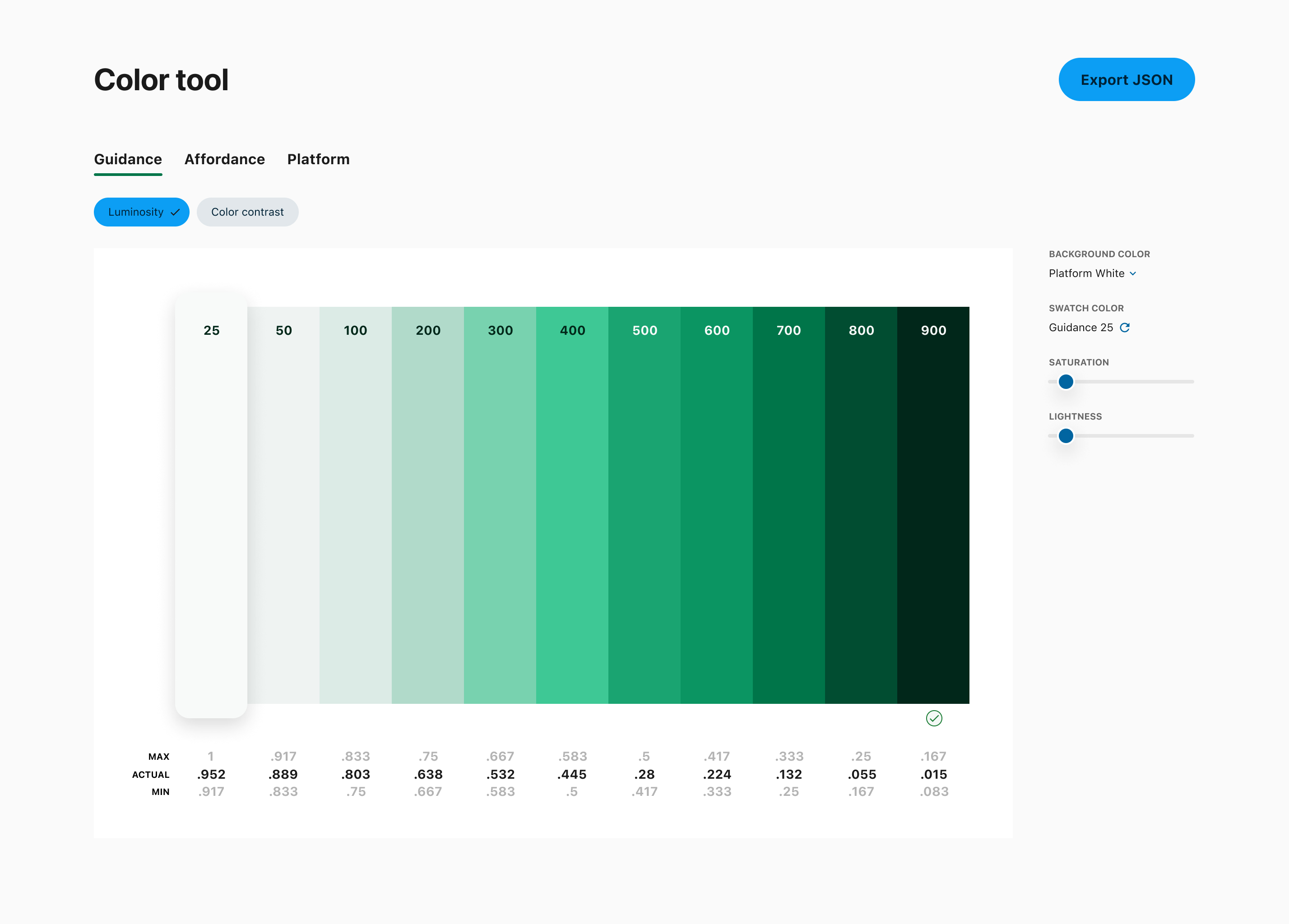Select the 600 color swatch
Screen dimensions: 1289x924
point(716,505)
